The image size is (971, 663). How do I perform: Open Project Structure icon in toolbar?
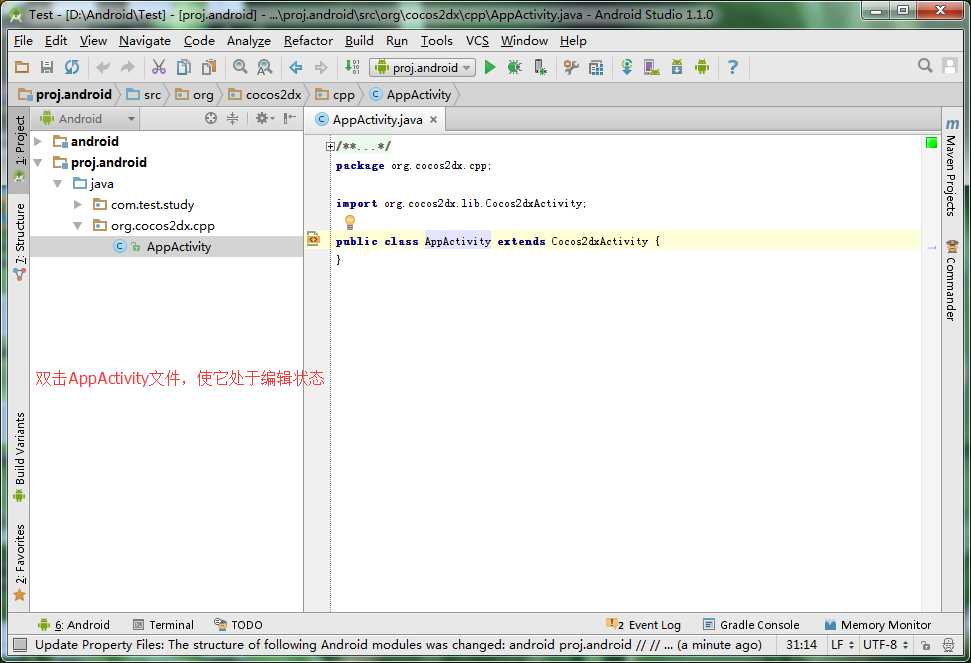(596, 67)
